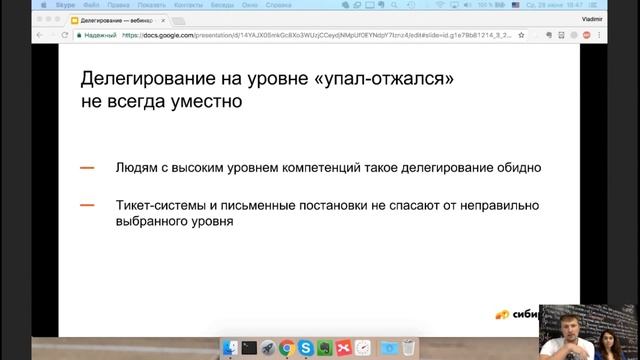Viewport: 640px width, 360px height.
Task: Open the blue Downloads folder in Dock
Action: (x=389, y=348)
